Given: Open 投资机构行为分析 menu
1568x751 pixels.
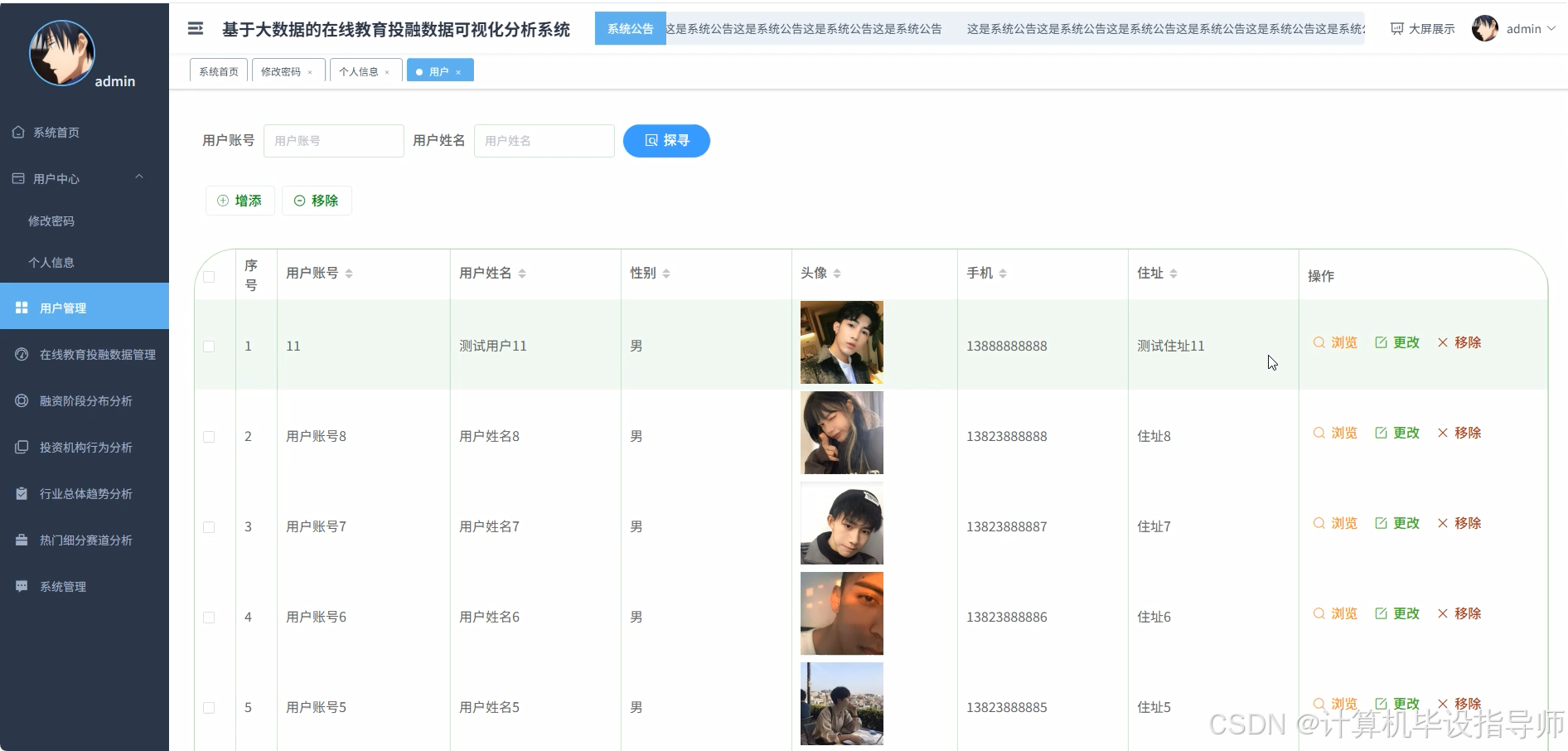Looking at the screenshot, I should 85,447.
